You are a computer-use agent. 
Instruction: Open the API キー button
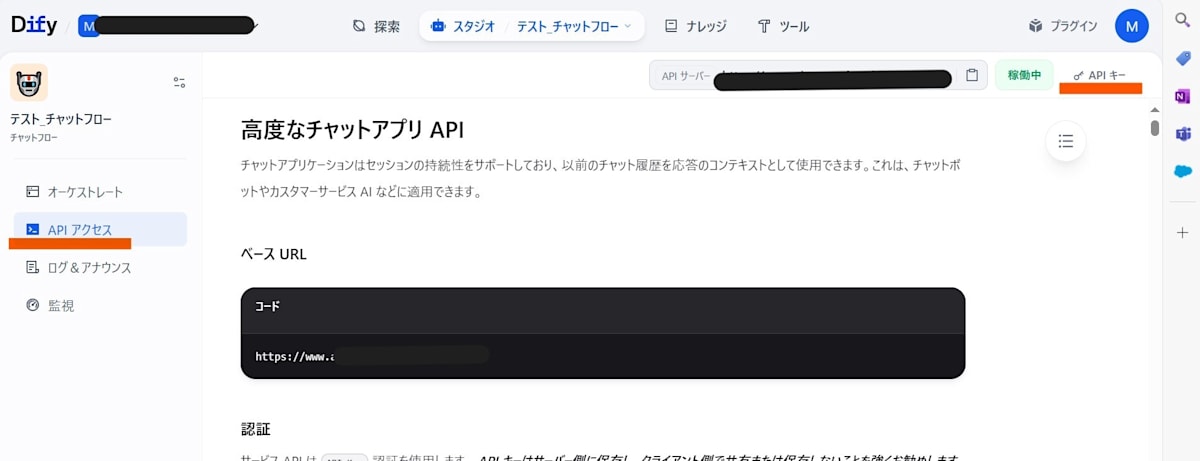(x=1099, y=75)
